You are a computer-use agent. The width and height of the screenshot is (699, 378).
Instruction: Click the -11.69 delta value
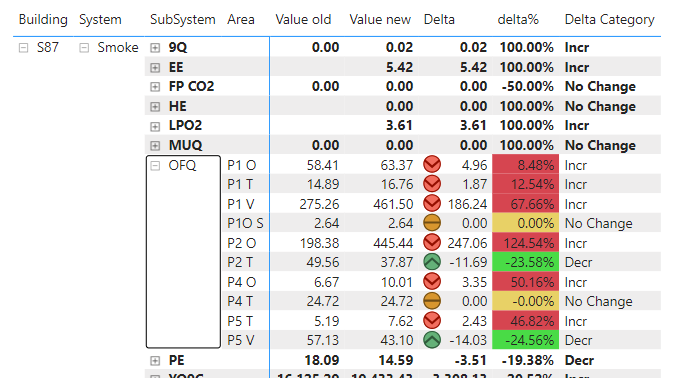click(x=468, y=263)
